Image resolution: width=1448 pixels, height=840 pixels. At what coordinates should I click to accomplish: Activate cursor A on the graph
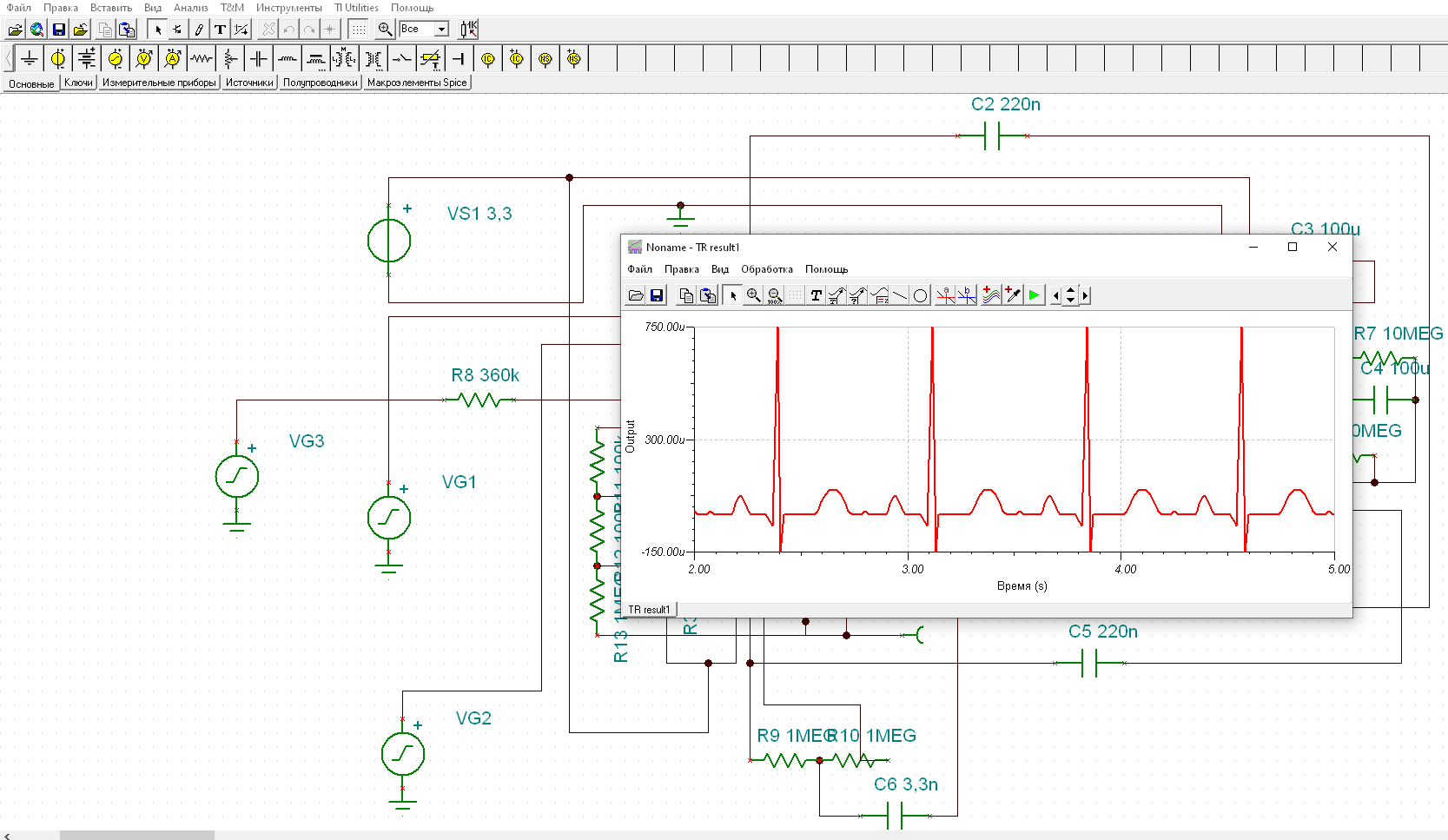tap(945, 295)
